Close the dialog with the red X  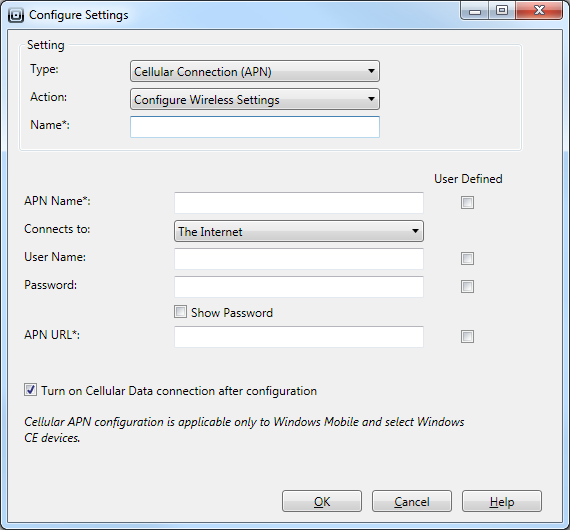(539, 11)
